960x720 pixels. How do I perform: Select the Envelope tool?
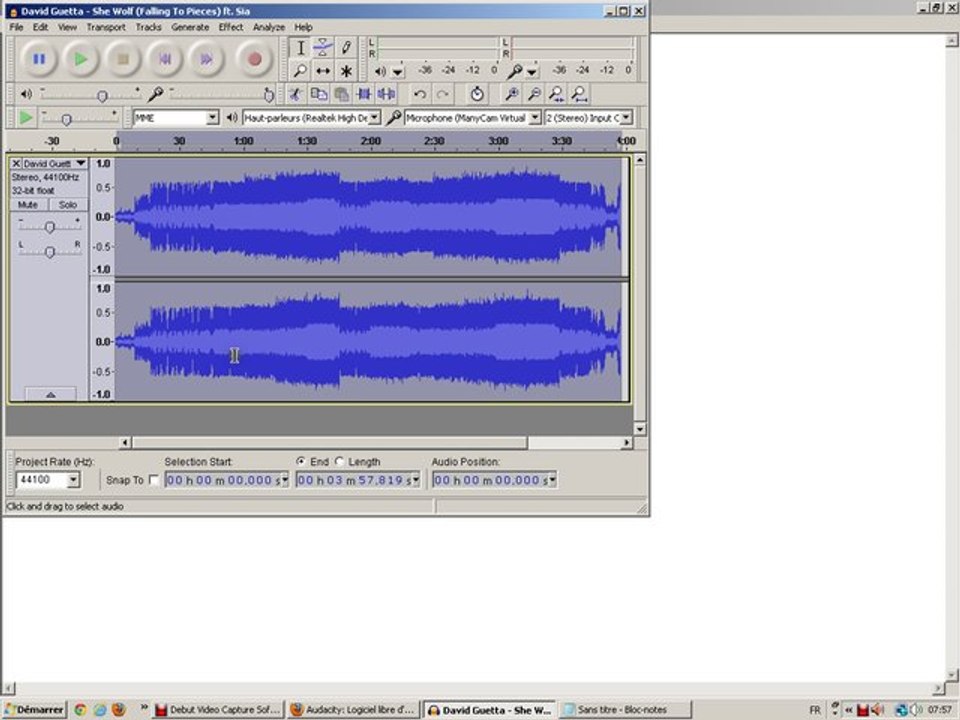(323, 48)
